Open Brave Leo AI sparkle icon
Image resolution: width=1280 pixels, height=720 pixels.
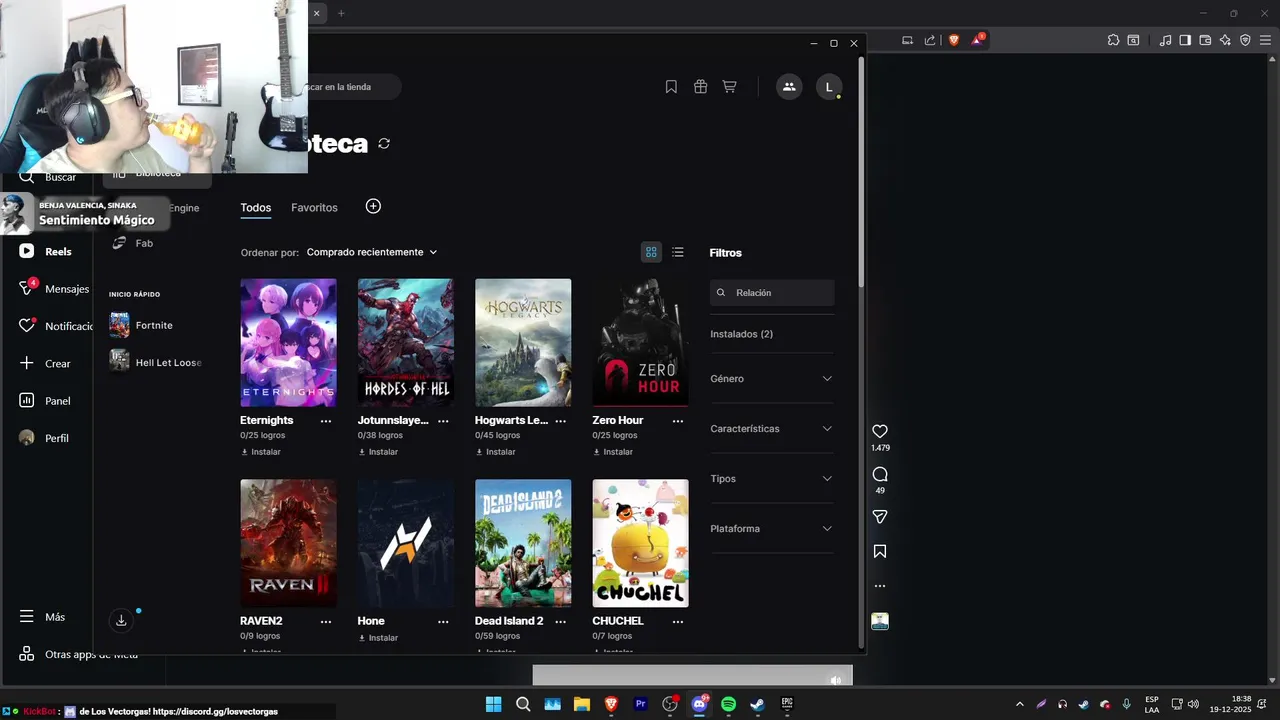pos(1225,40)
